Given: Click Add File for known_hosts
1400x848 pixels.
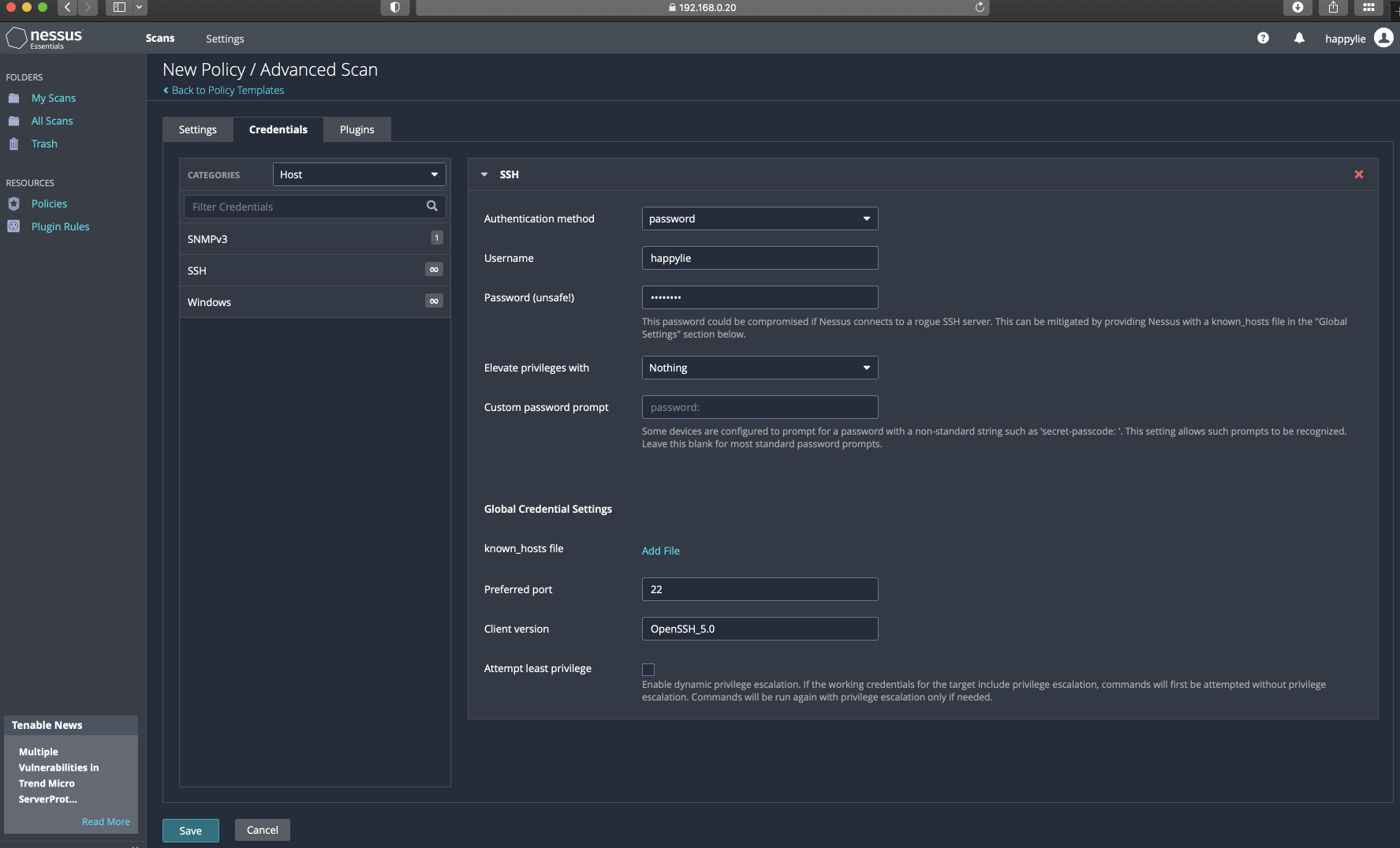Looking at the screenshot, I should click(661, 551).
